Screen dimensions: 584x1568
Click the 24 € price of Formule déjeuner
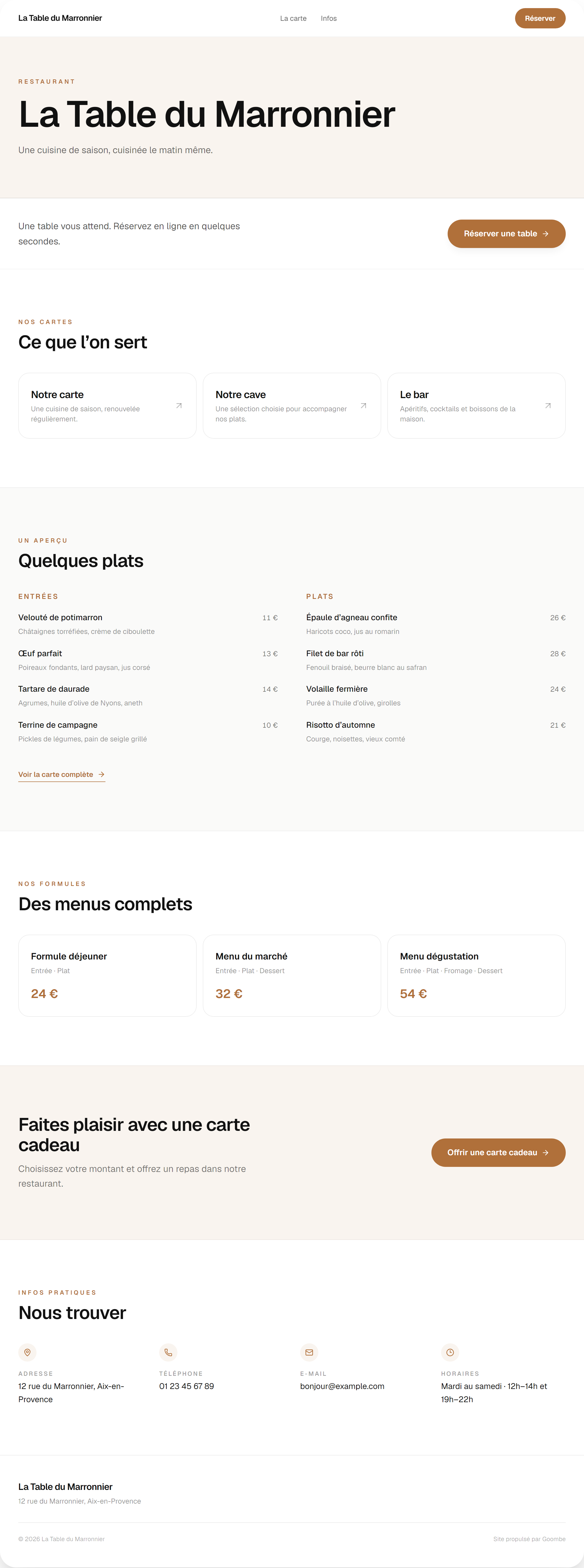click(x=44, y=993)
